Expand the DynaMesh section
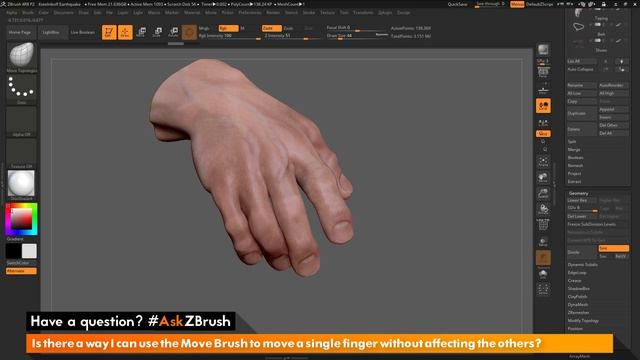Image resolution: width=640 pixels, height=360 pixels. point(578,304)
